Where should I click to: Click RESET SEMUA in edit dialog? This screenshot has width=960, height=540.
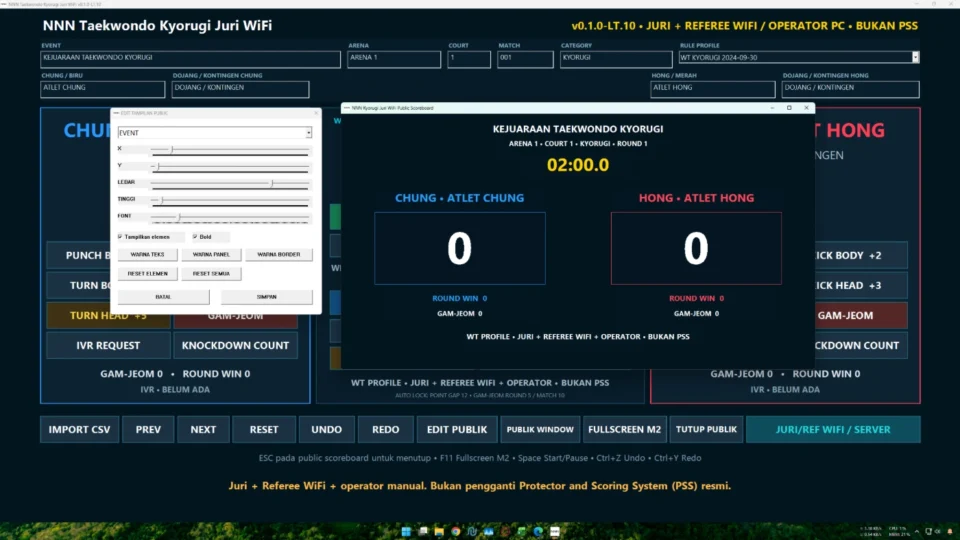pyautogui.click(x=211, y=274)
